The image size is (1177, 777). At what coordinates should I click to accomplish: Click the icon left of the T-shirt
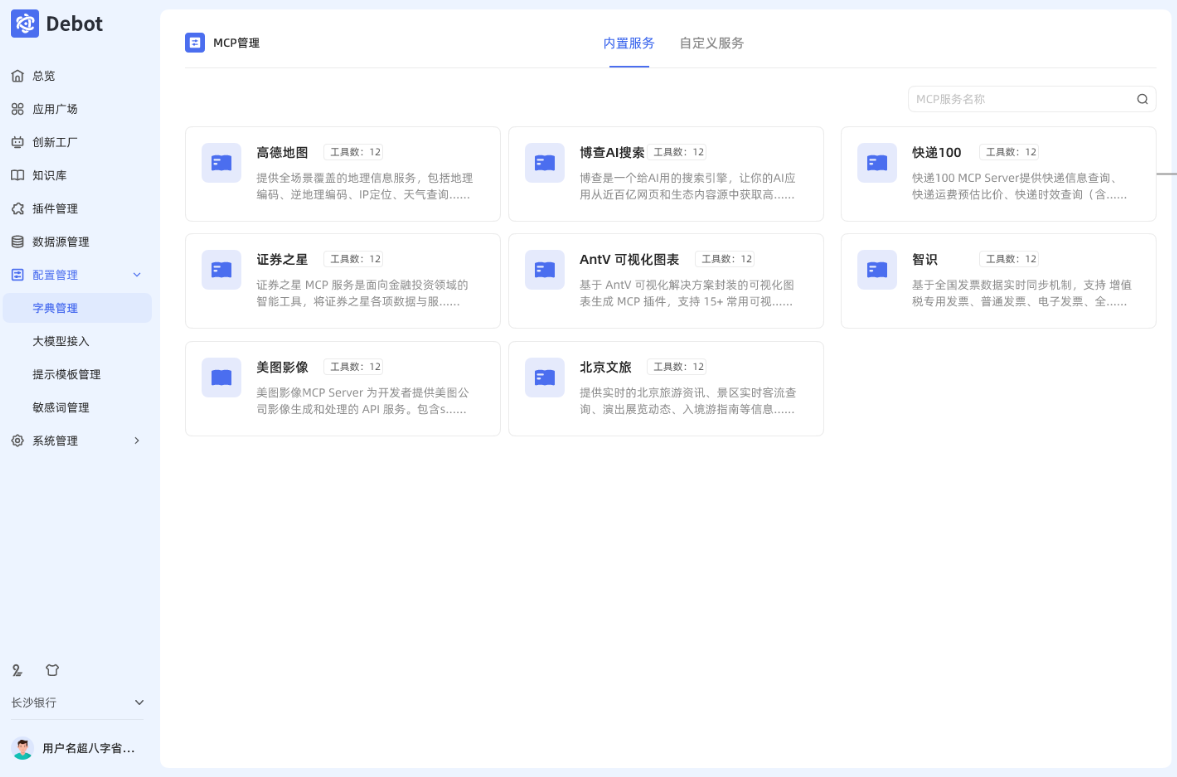17,670
